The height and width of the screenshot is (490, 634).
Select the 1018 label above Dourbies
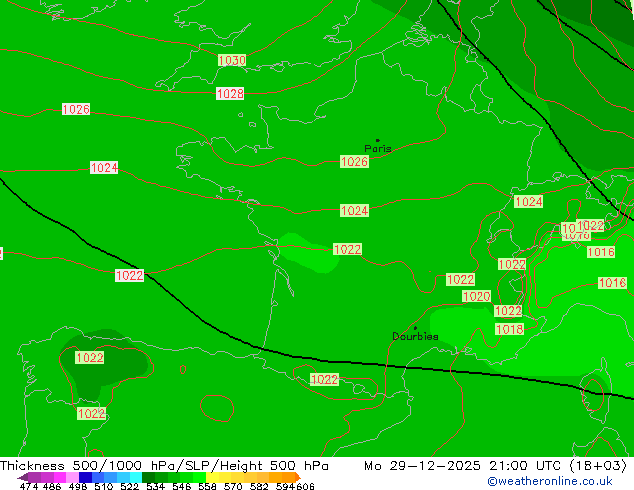tap(509, 329)
